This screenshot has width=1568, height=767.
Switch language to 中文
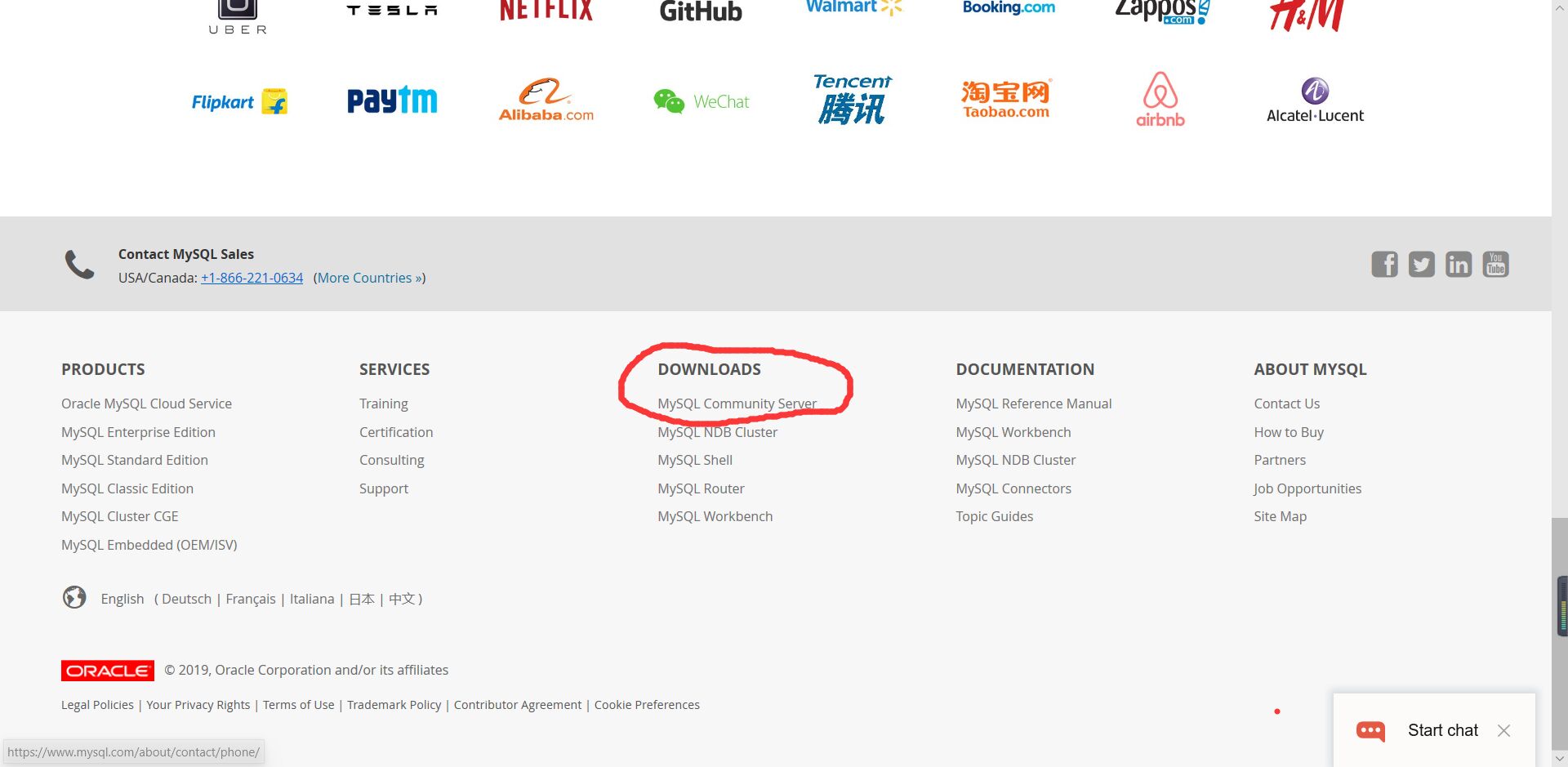pos(402,599)
